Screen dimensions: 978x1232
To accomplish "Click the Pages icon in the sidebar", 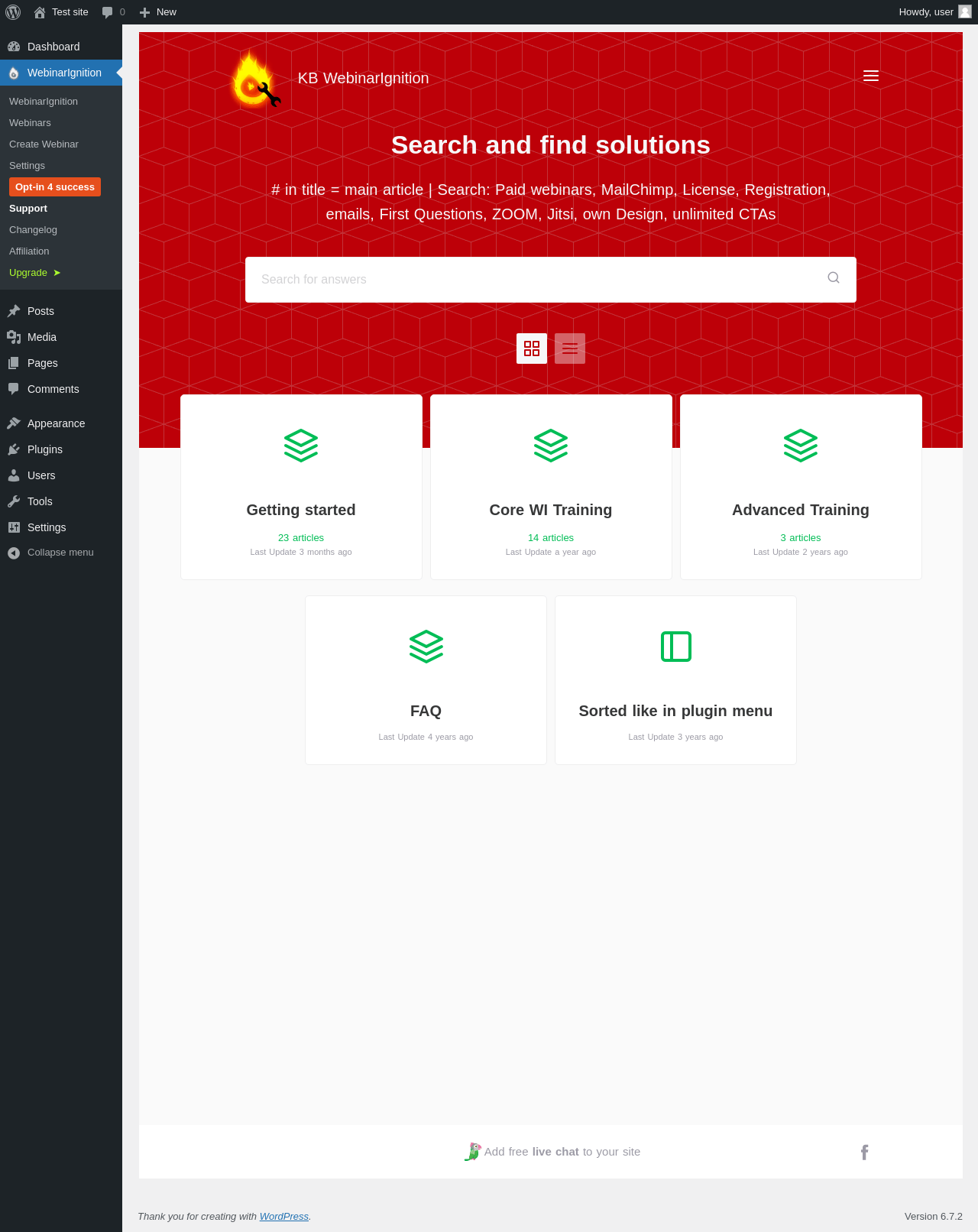I will pos(14,363).
